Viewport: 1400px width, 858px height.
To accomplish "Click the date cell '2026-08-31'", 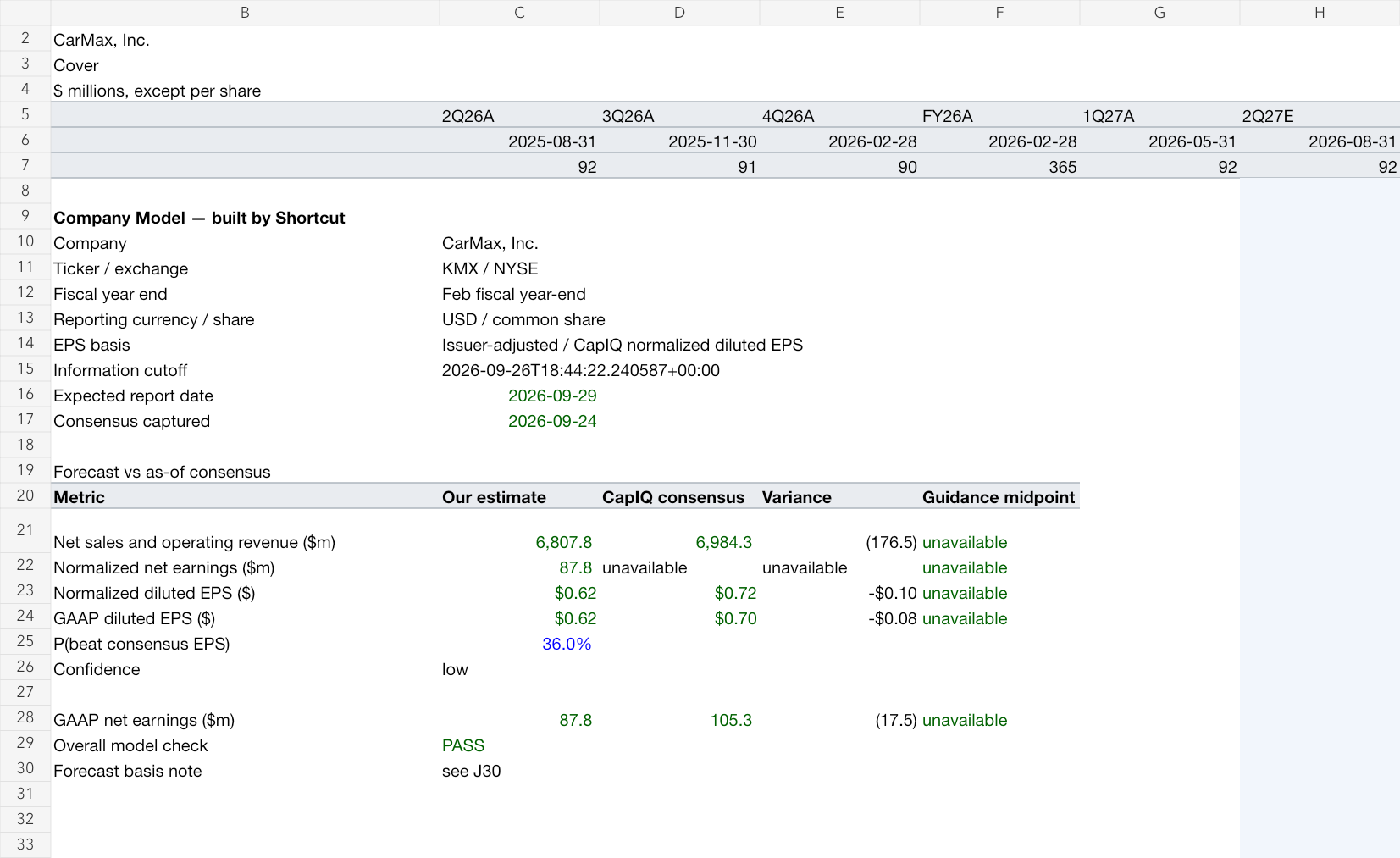I will [1320, 141].
